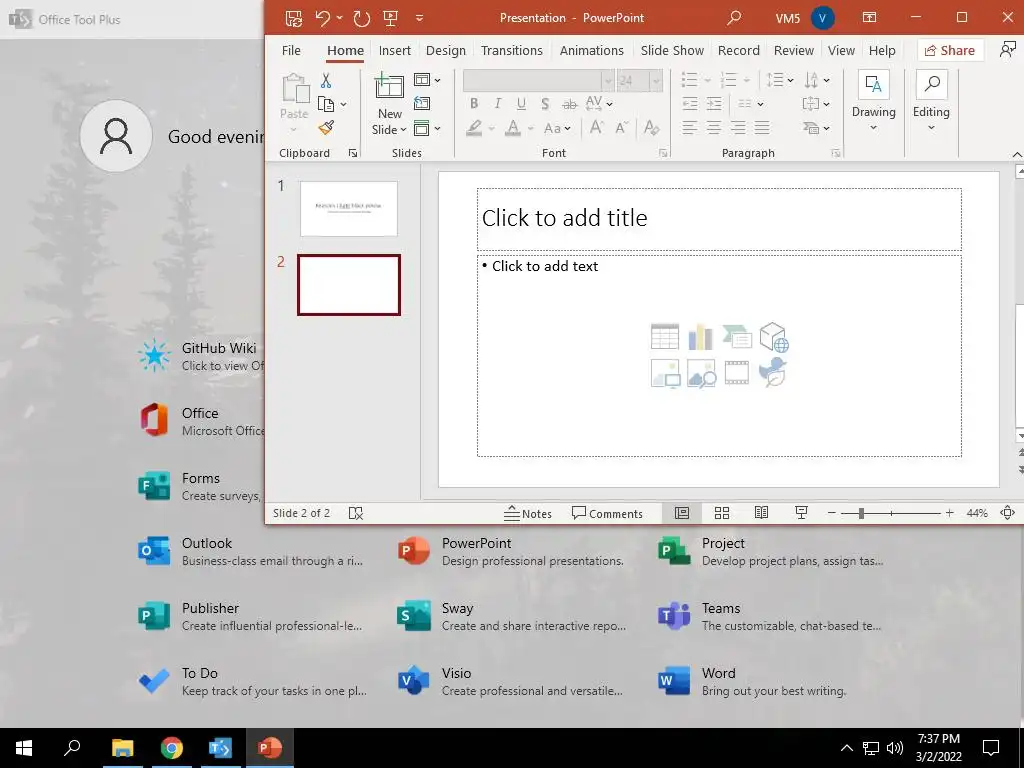Switch to Slide Sorter view
The width and height of the screenshot is (1024, 768).
point(722,513)
